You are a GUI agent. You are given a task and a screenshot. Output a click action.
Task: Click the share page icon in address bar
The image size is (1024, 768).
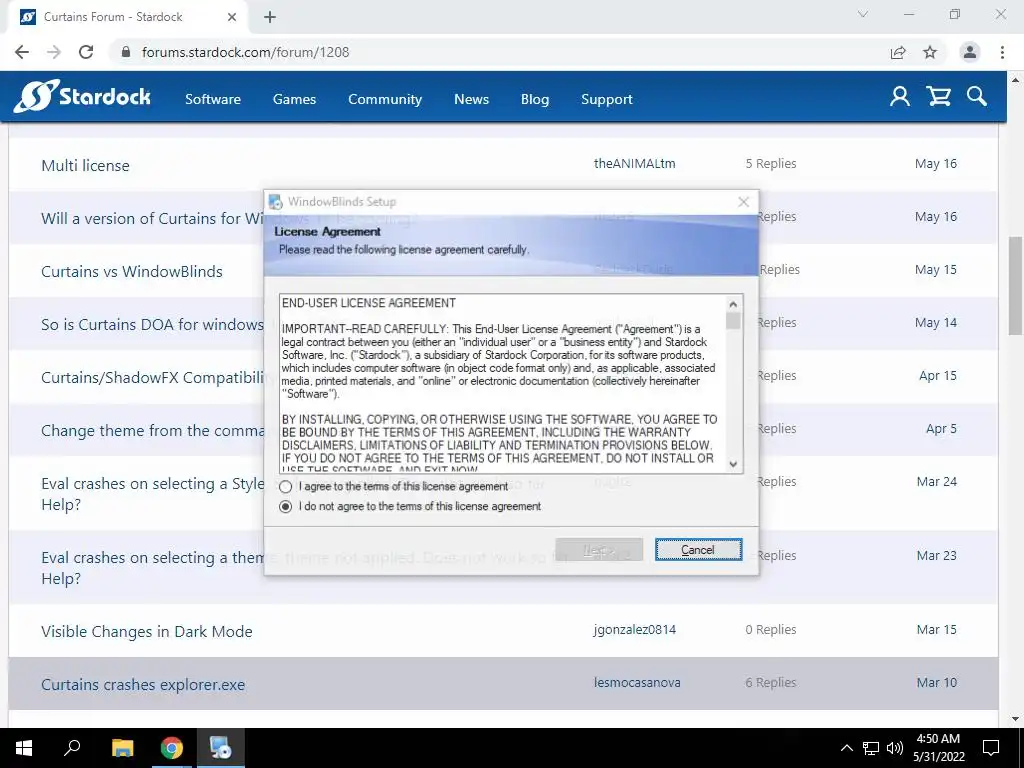[898, 52]
